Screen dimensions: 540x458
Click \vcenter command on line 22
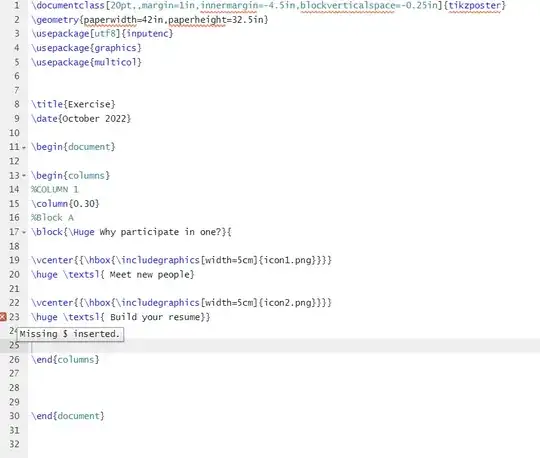(x=52, y=303)
